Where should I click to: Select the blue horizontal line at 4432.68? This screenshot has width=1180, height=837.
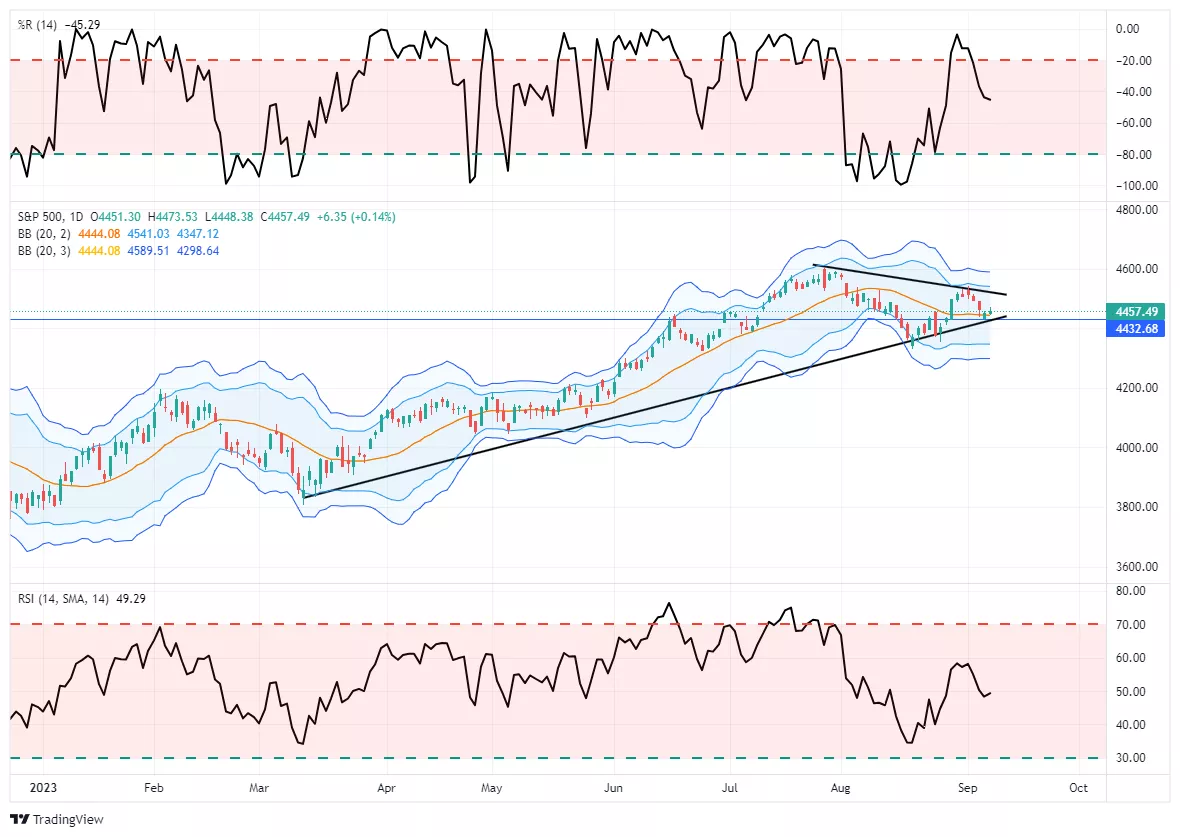pyautogui.click(x=557, y=320)
